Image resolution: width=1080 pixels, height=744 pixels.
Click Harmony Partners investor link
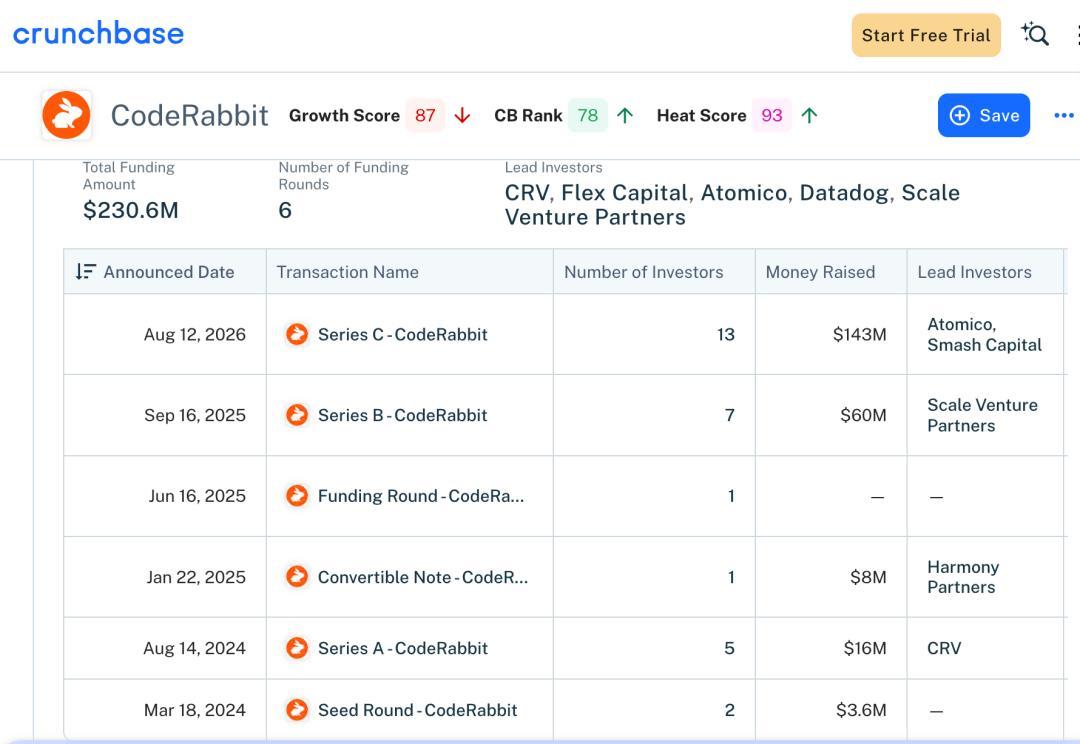(963, 577)
